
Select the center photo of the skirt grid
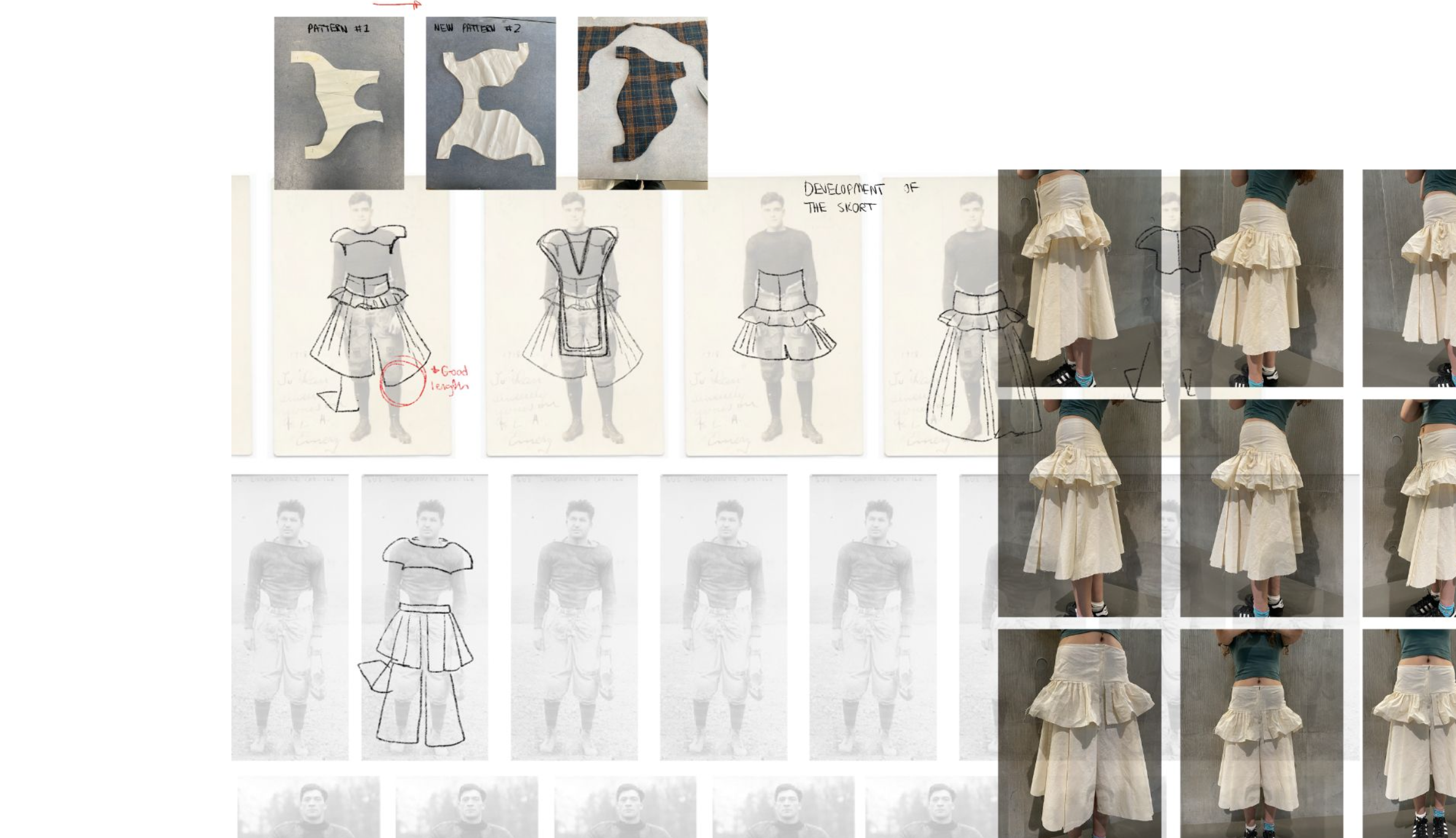1261,508
